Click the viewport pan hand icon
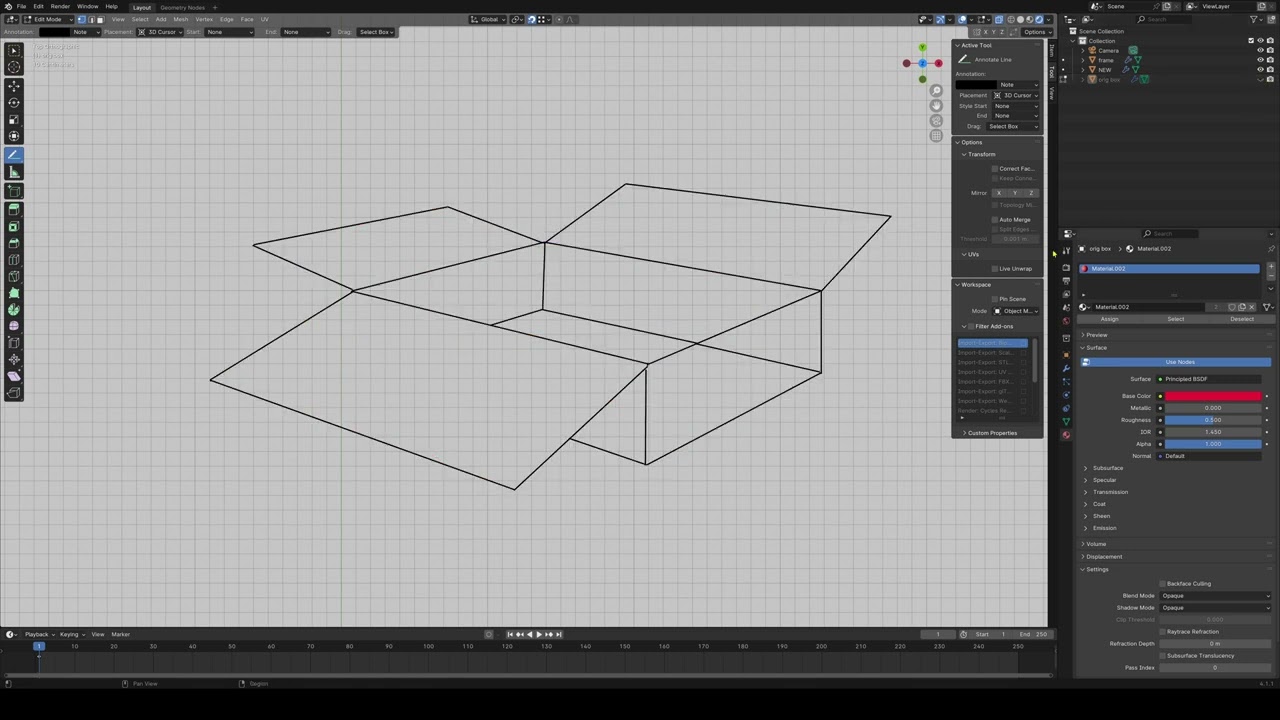 (x=936, y=106)
